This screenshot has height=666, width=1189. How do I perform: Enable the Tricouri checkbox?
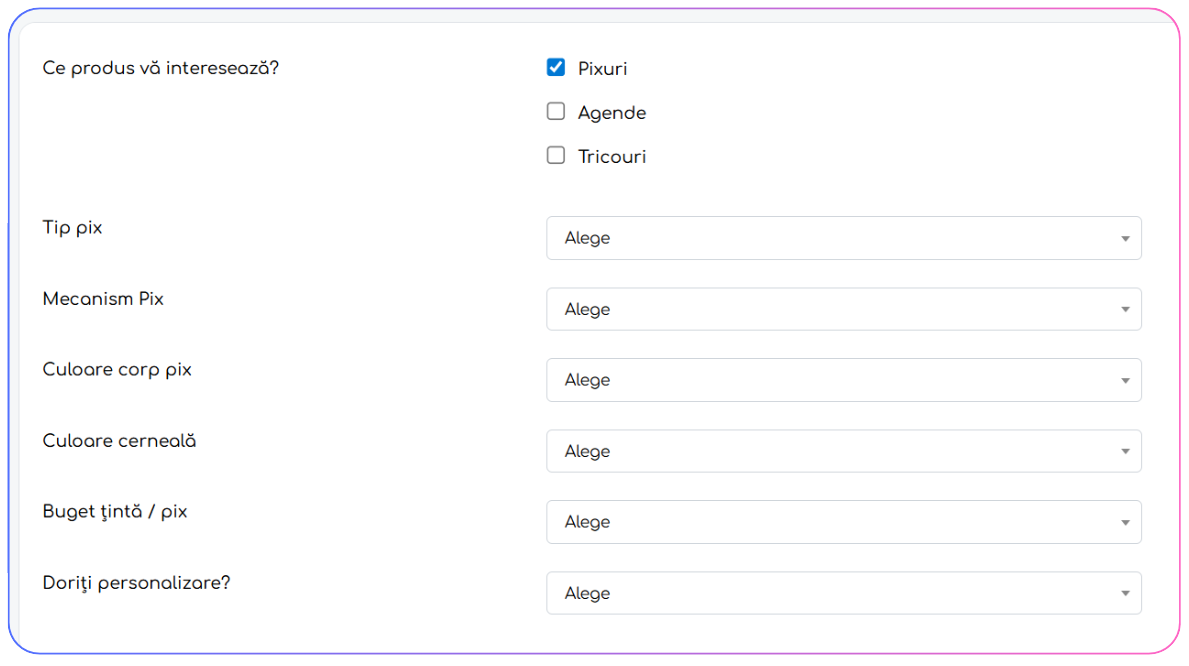click(x=556, y=156)
